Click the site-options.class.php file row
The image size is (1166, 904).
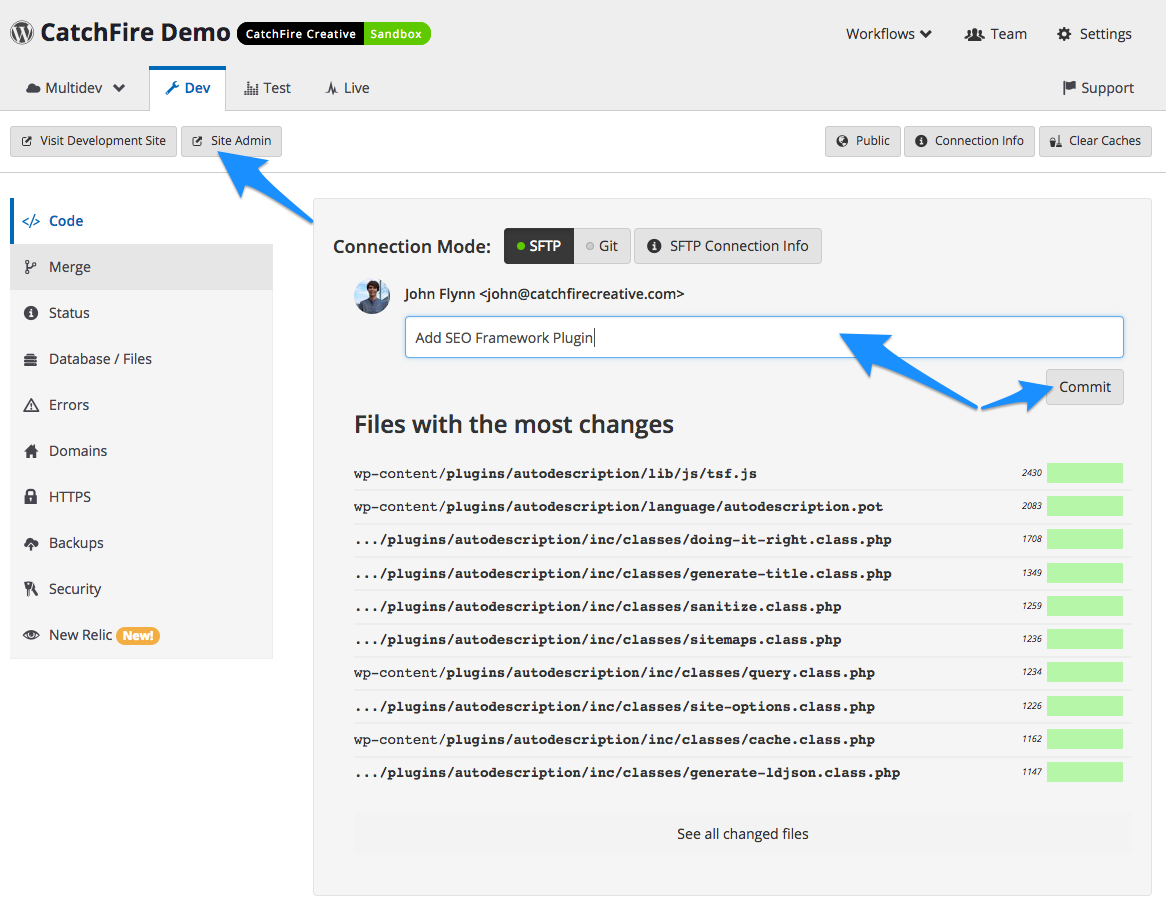coord(742,706)
